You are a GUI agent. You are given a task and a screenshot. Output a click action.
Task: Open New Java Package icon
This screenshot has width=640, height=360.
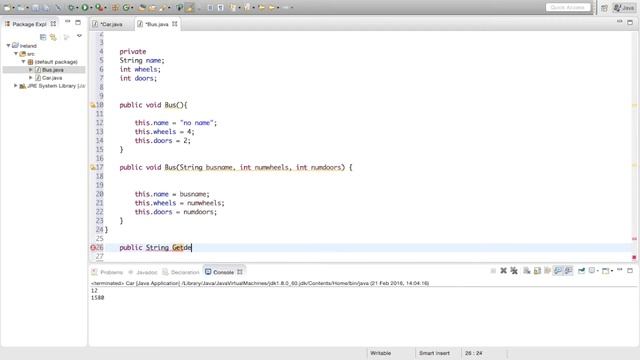tap(115, 7)
